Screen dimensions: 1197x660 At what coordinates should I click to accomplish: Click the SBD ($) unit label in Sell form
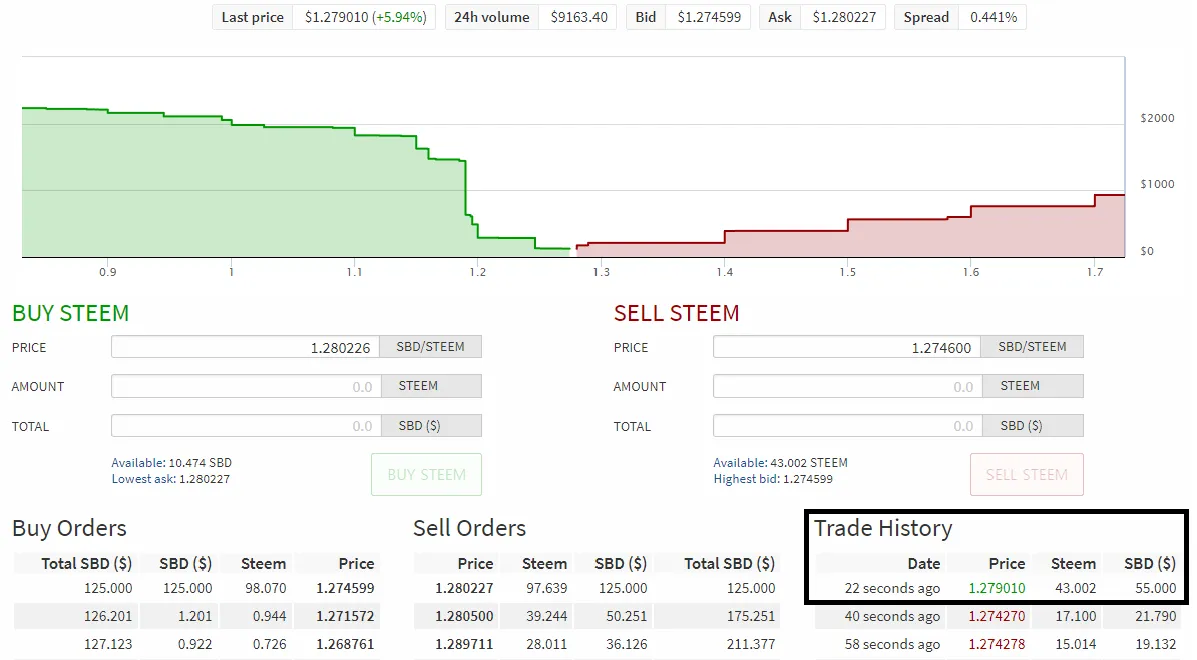(x=1021, y=426)
